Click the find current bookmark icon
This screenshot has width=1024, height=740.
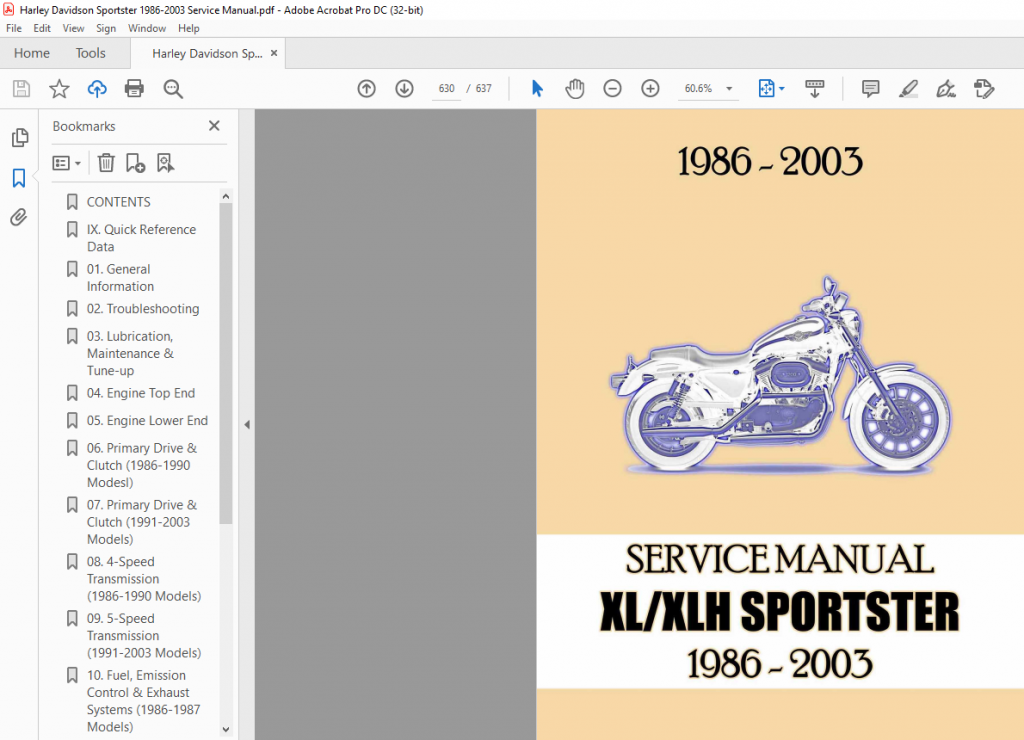click(x=165, y=163)
